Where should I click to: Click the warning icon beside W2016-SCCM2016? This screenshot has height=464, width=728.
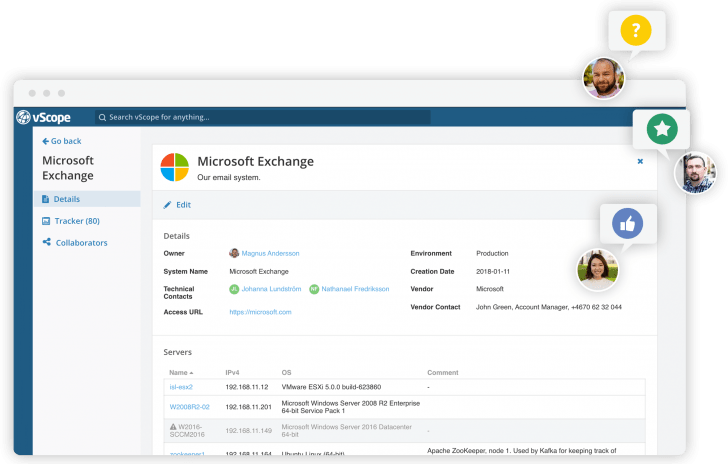pos(173,426)
